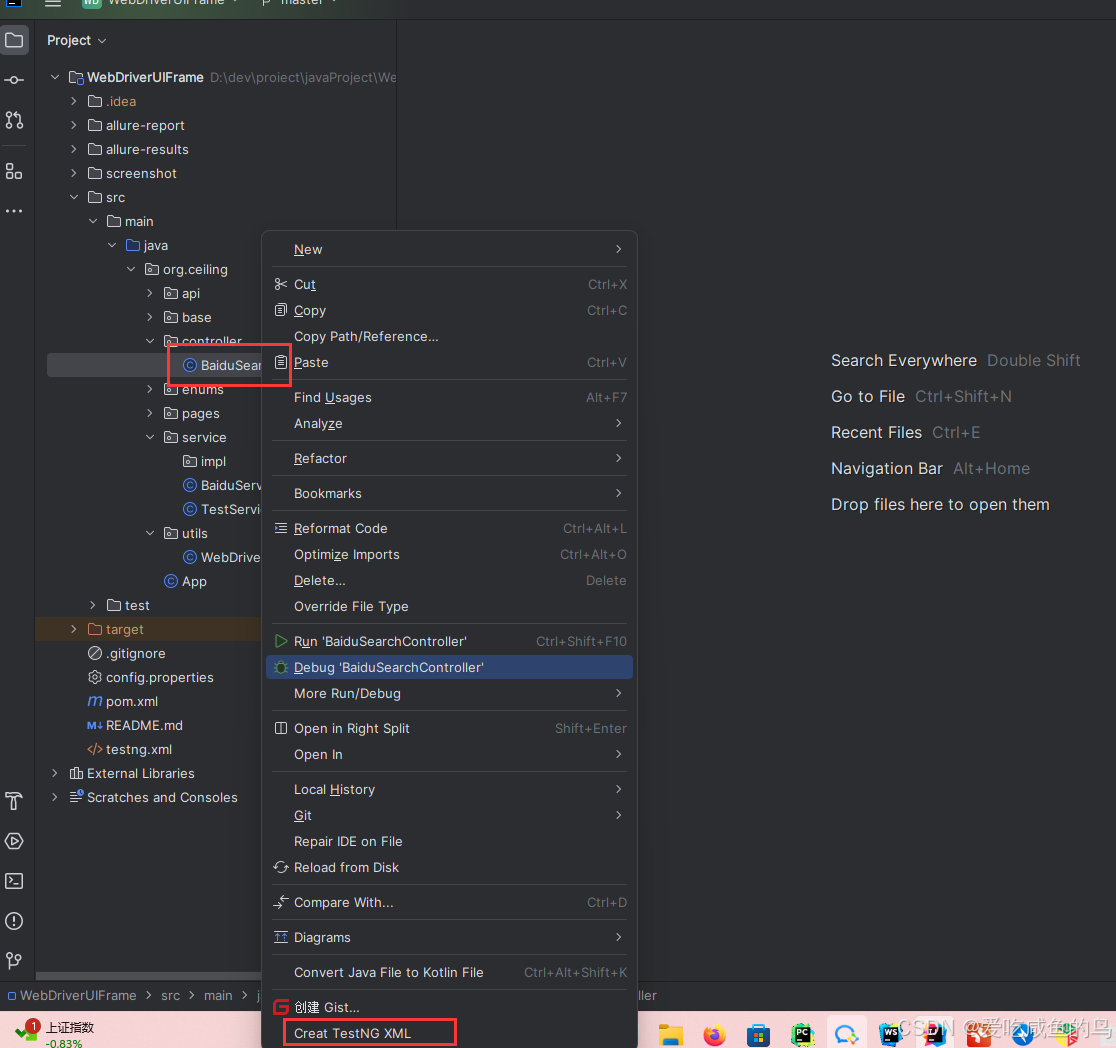Click the Reformat Code icon
The height and width of the screenshot is (1048, 1116).
point(281,528)
